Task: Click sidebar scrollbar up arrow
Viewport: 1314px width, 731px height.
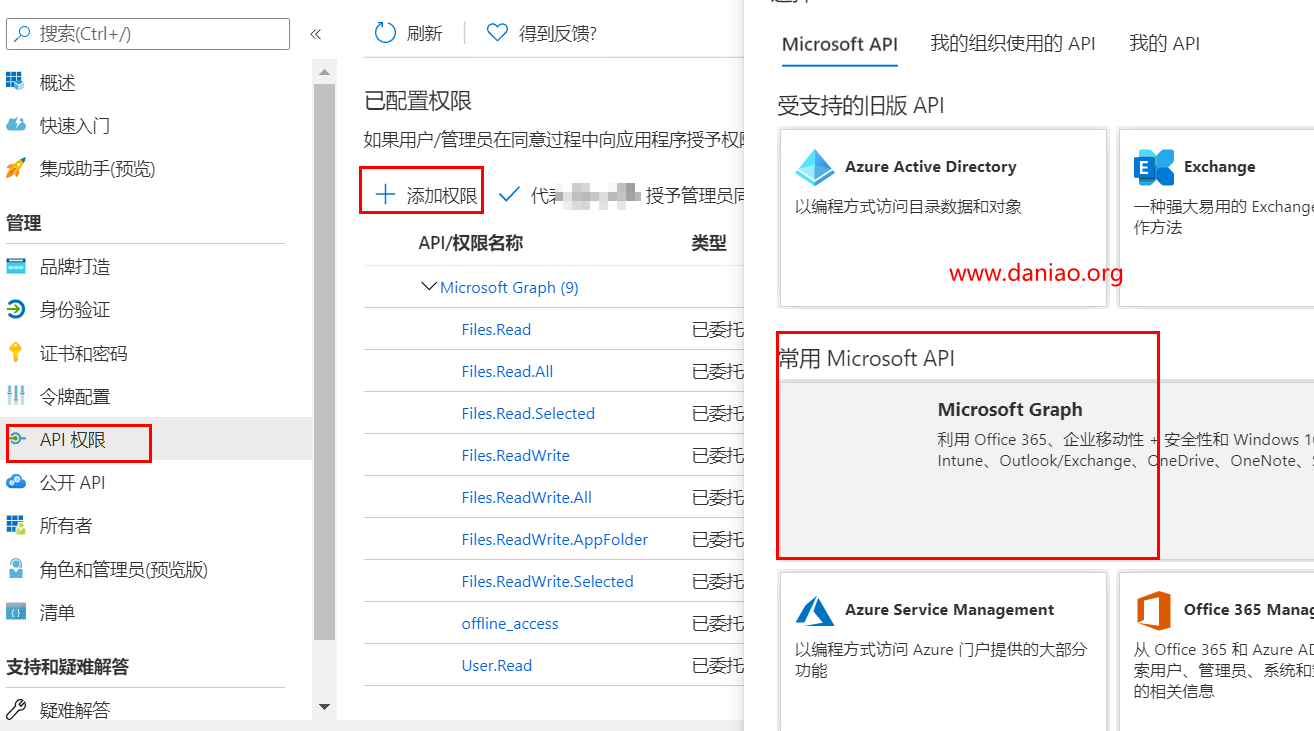Action: coord(324,71)
